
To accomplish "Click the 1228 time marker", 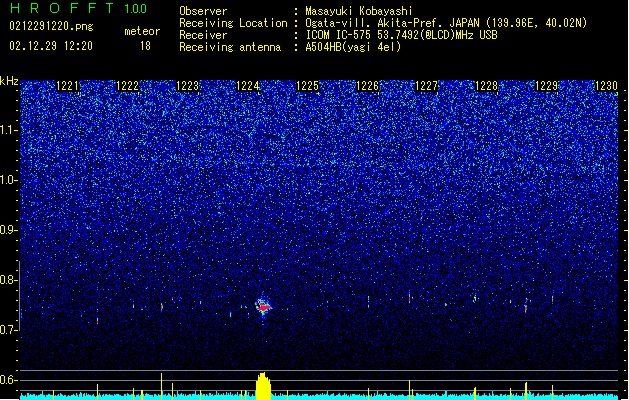I will coord(486,86).
